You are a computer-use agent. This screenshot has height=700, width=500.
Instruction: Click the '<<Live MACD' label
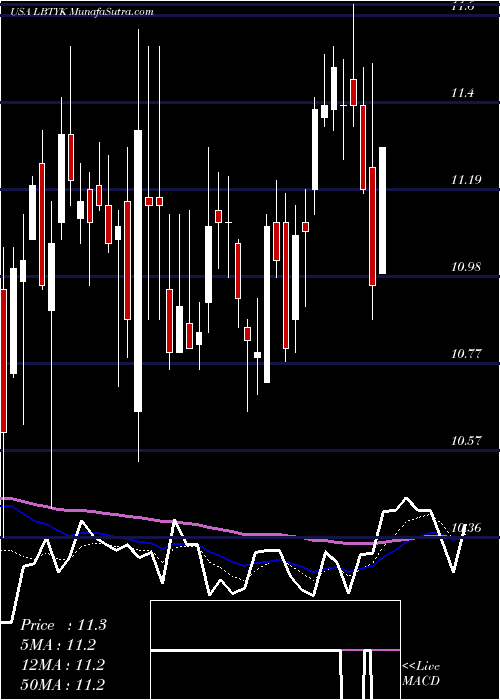[x=421, y=673]
